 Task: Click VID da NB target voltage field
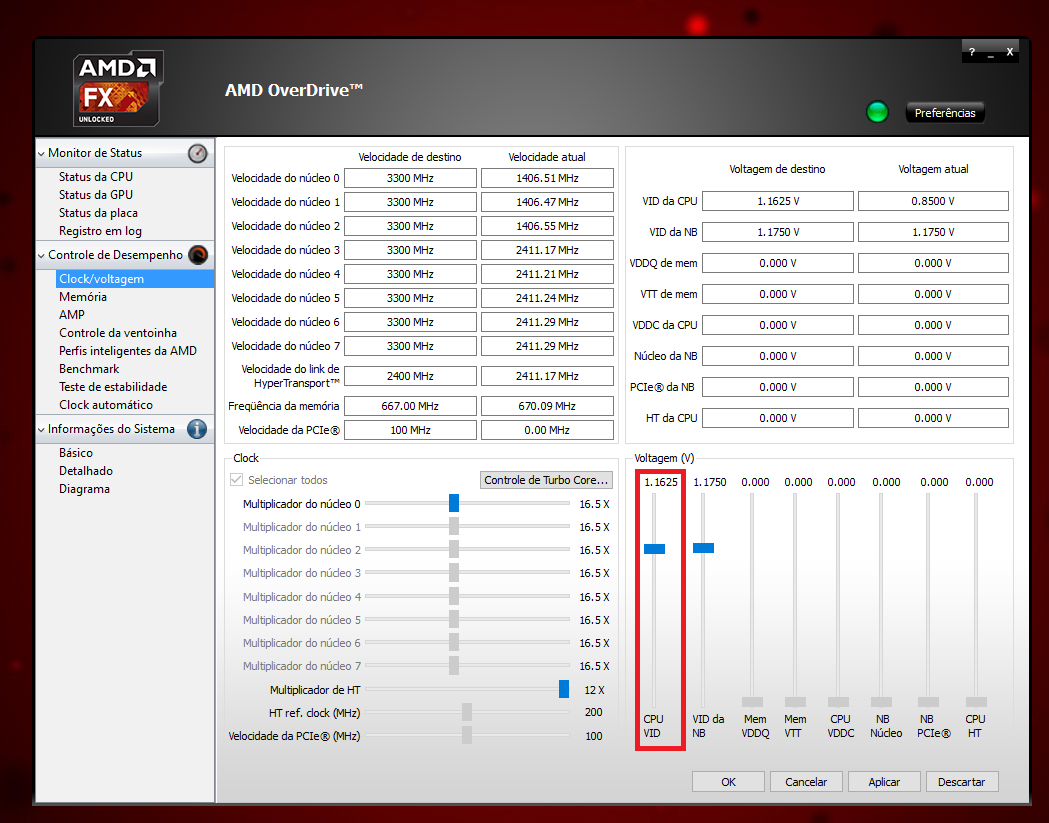coord(778,232)
